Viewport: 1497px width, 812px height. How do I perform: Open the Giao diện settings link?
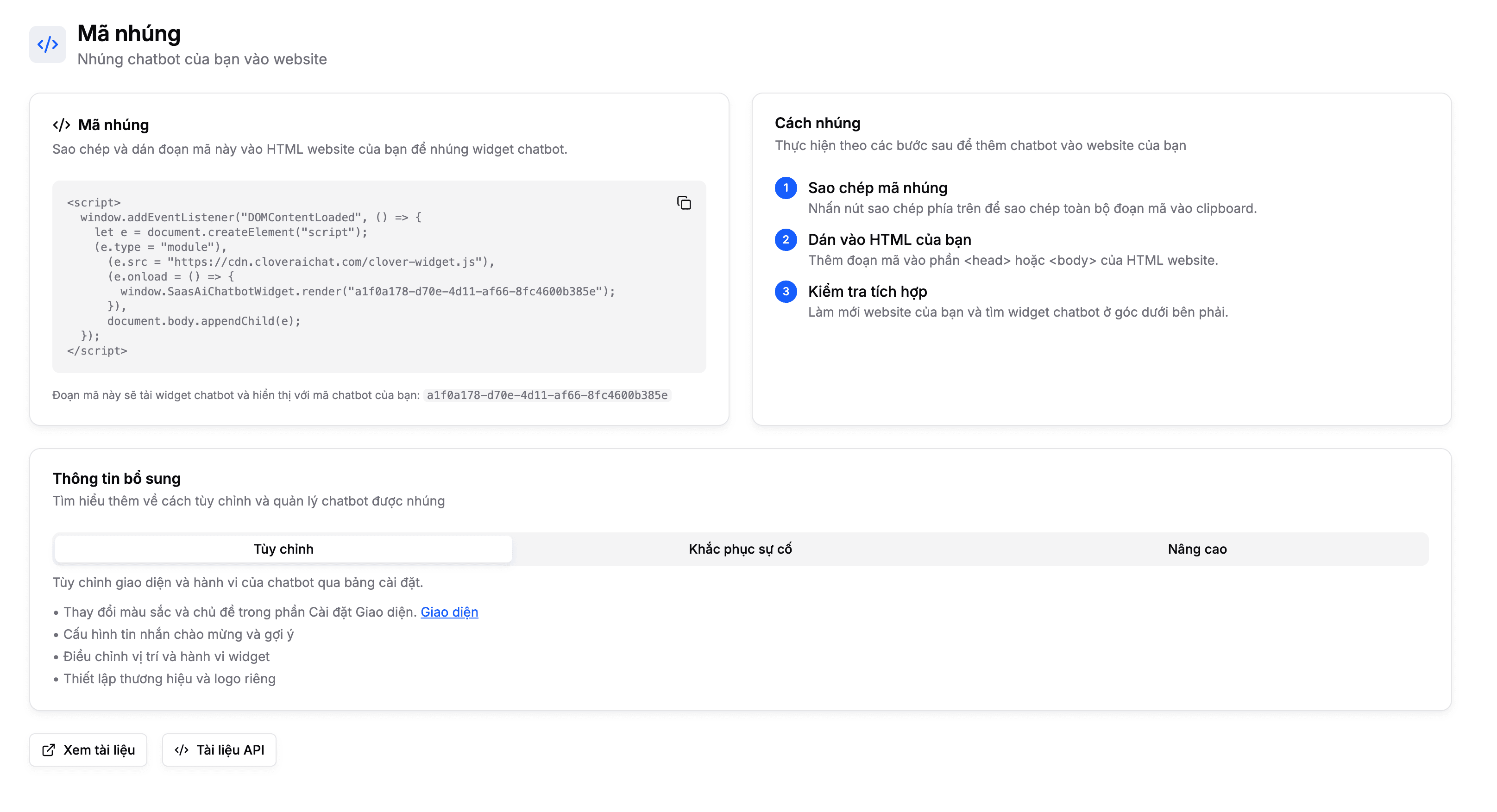click(449, 612)
